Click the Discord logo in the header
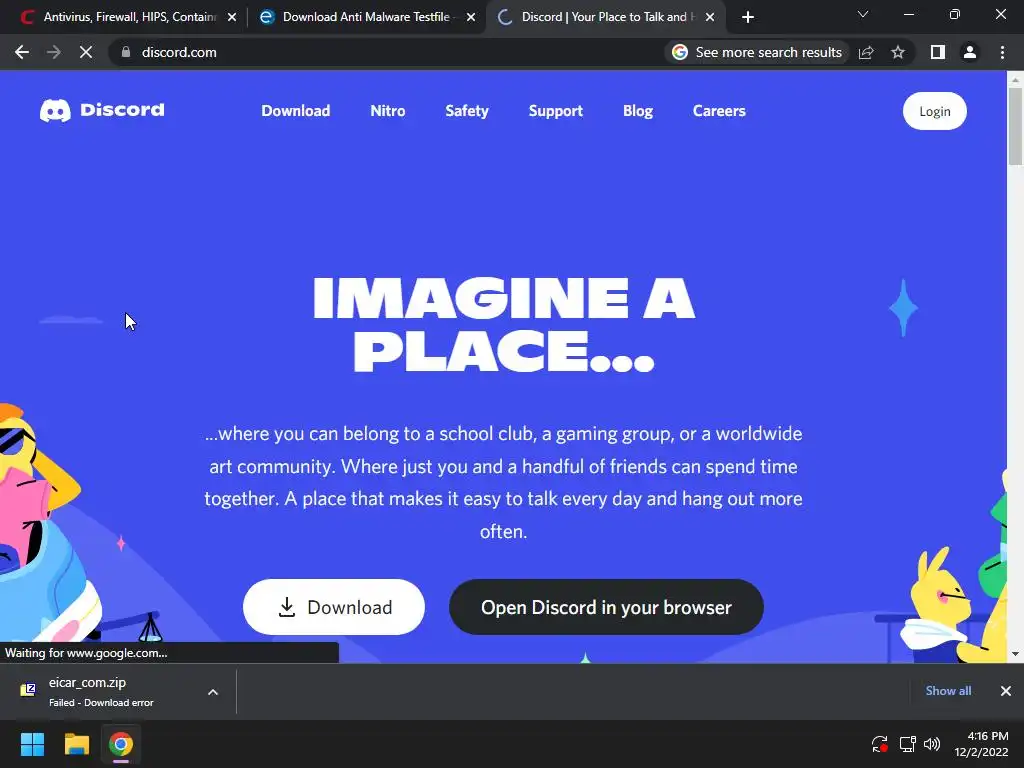 [x=103, y=110]
